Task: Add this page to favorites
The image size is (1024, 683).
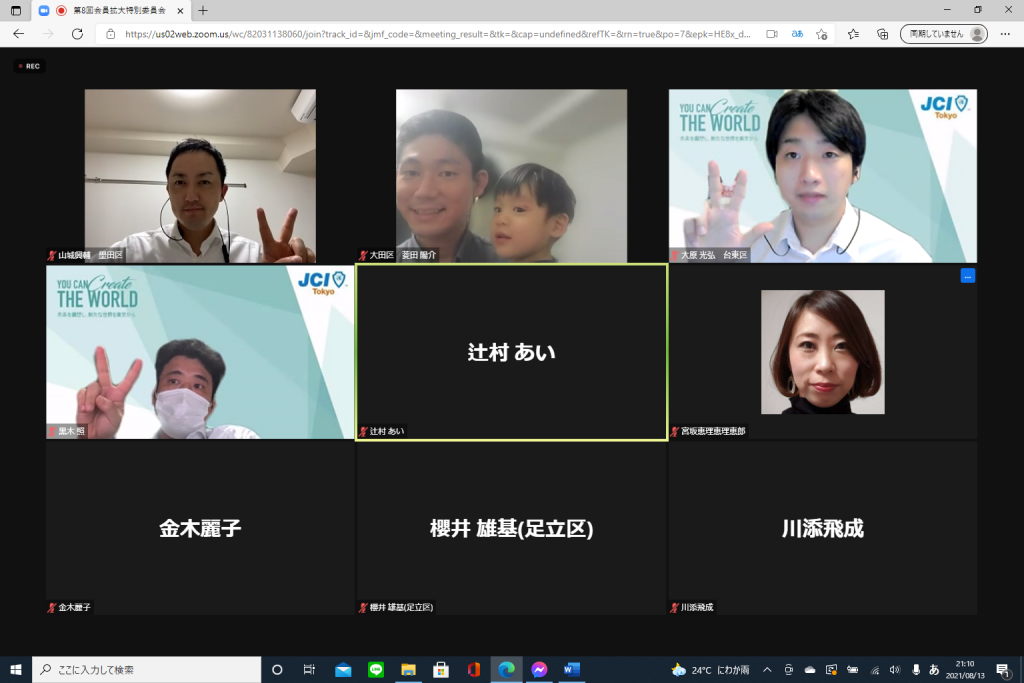Action: [x=821, y=34]
